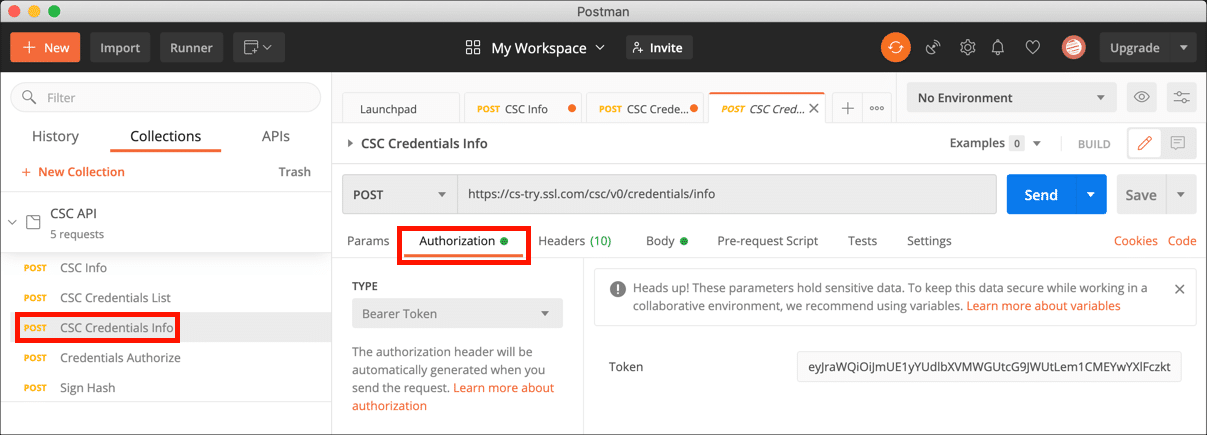Click the sync status icon

click(895, 47)
